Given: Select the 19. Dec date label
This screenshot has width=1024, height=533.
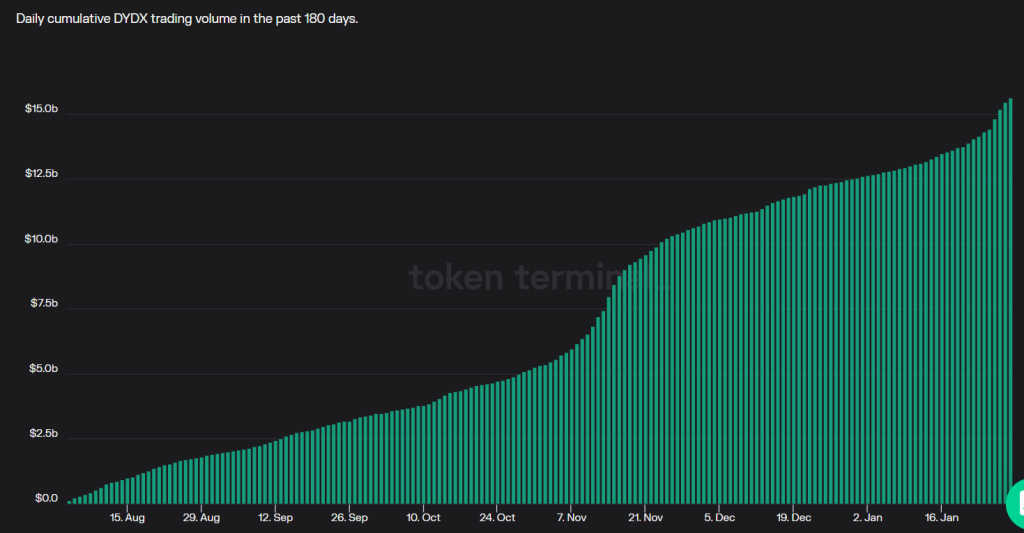Looking at the screenshot, I should 793,517.
